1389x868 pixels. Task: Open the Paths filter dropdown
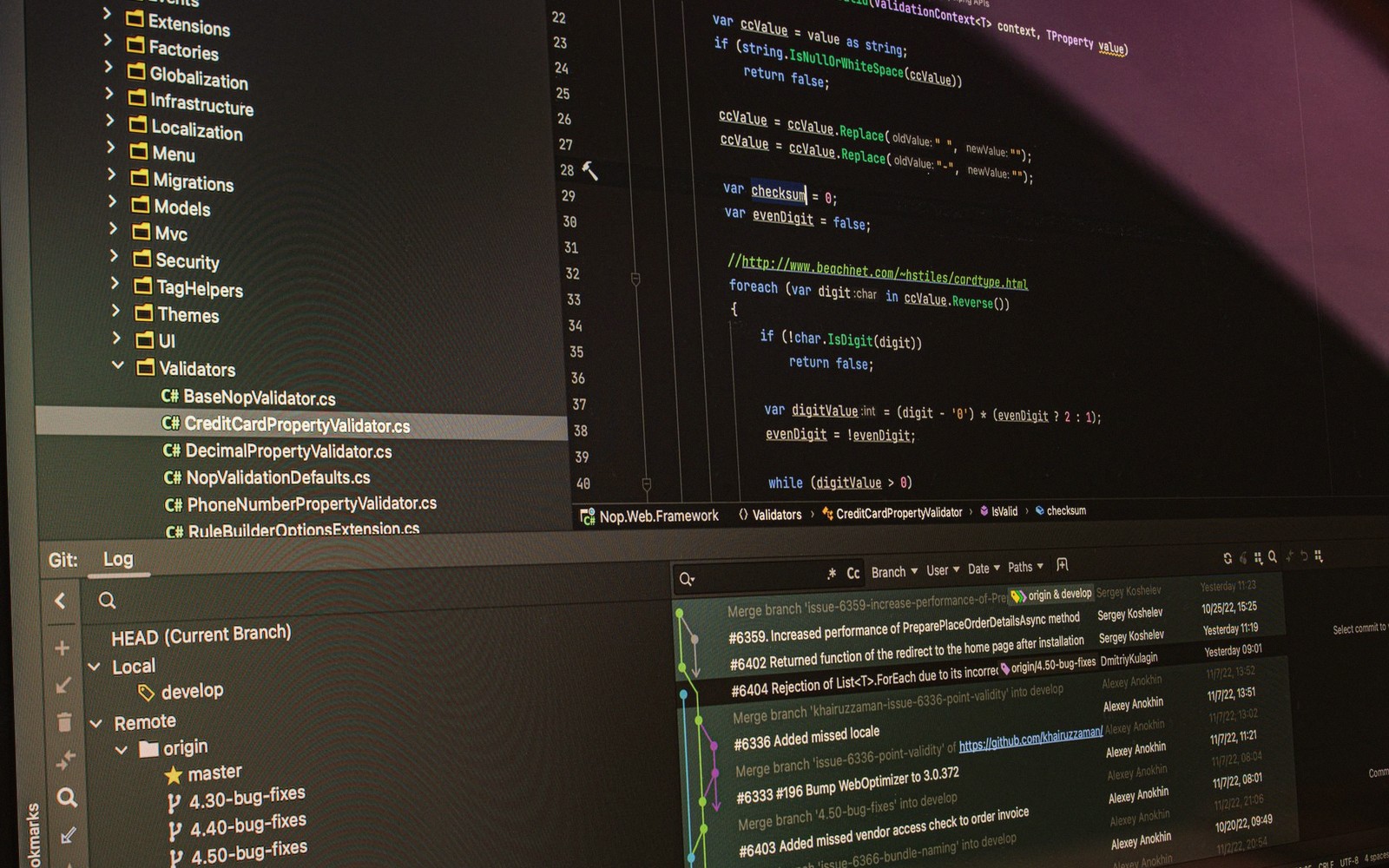(x=1025, y=567)
